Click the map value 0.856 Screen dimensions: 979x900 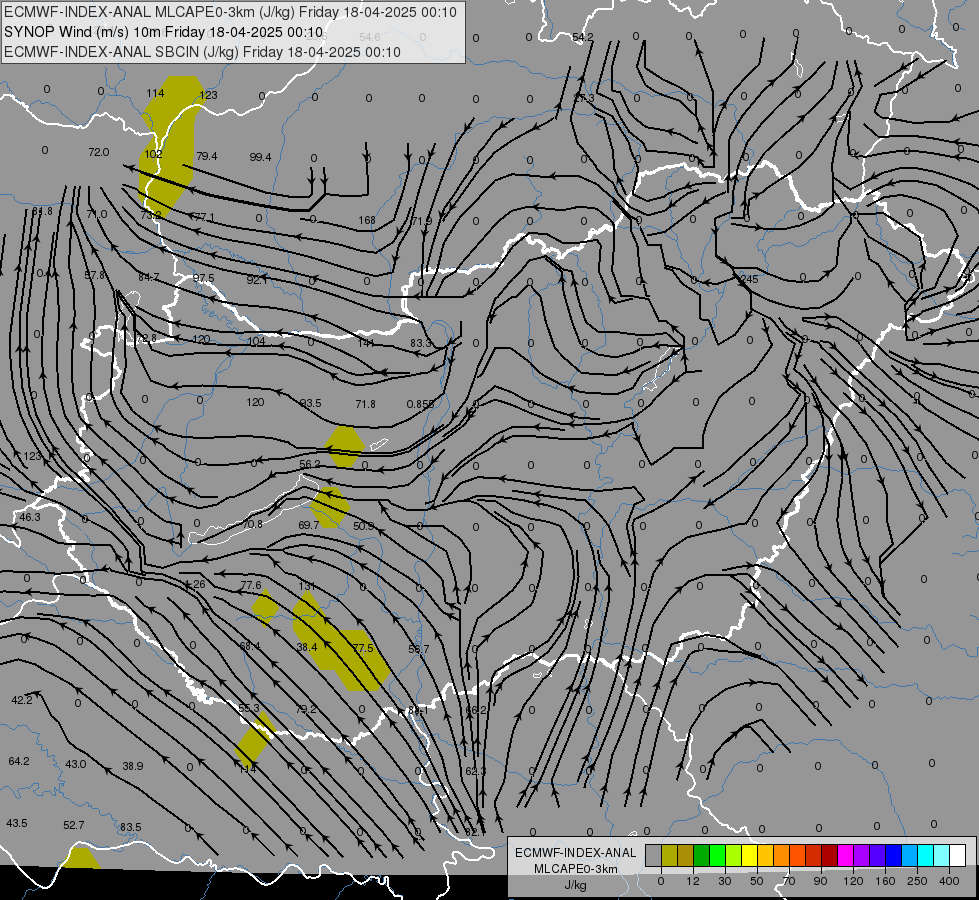tap(420, 404)
